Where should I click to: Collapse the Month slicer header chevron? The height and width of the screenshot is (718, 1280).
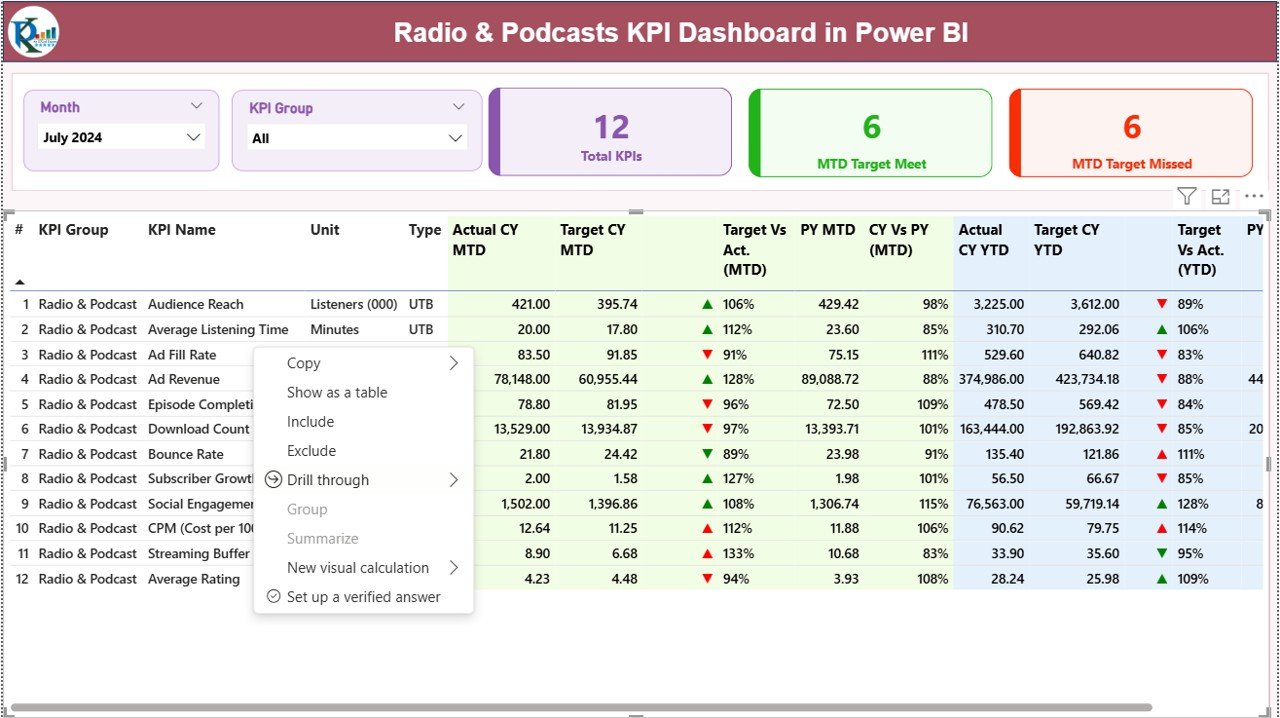(x=196, y=106)
